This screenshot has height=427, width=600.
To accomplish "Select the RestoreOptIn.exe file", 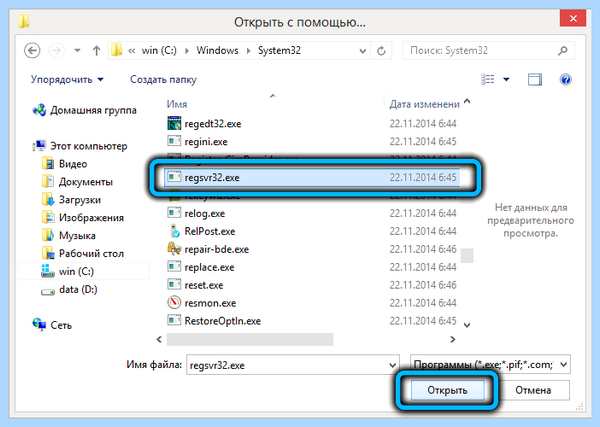I will (312, 321).
